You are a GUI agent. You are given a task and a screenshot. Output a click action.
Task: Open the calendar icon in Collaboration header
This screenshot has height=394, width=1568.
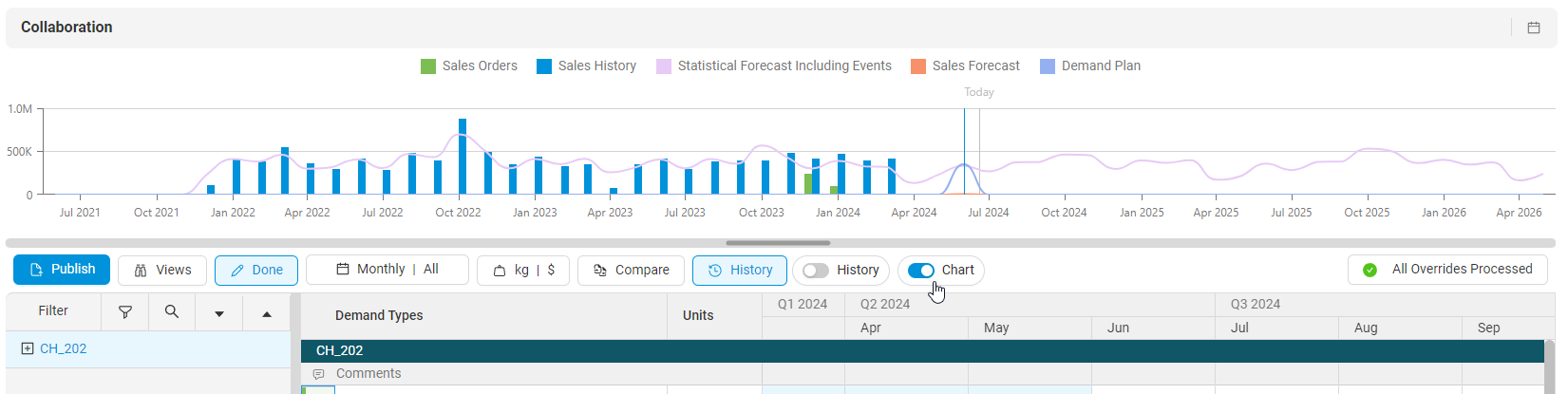coord(1533,28)
